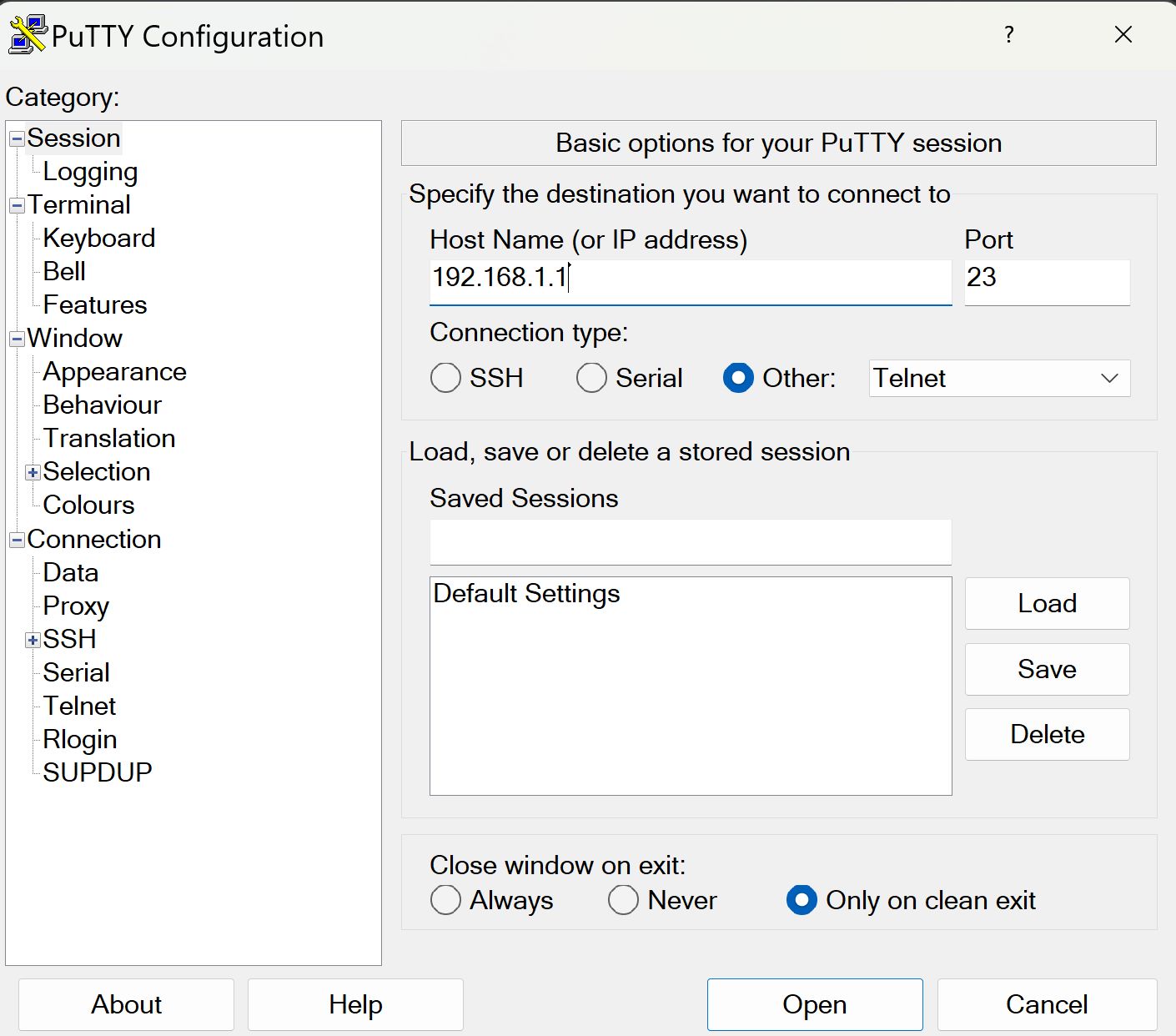Click the Port input field

pyautogui.click(x=1048, y=282)
